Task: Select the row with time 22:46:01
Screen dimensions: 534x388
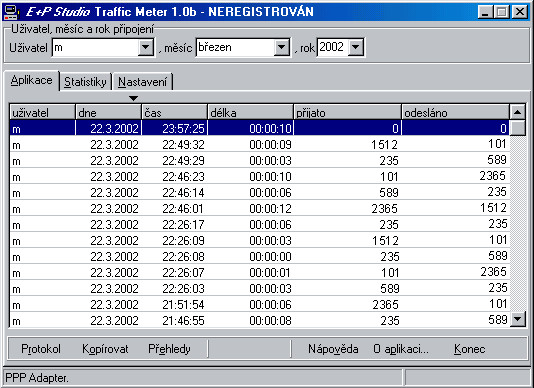Action: [x=259, y=208]
